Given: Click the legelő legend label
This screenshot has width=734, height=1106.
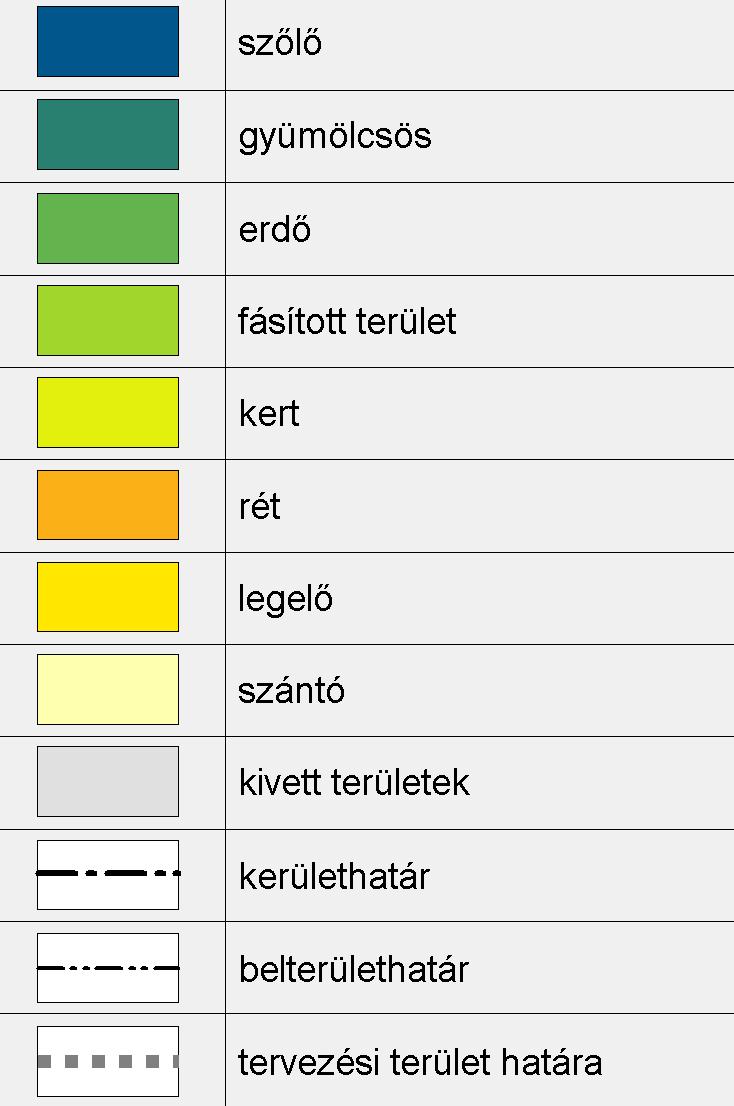Looking at the screenshot, I should pyautogui.click(x=286, y=600).
